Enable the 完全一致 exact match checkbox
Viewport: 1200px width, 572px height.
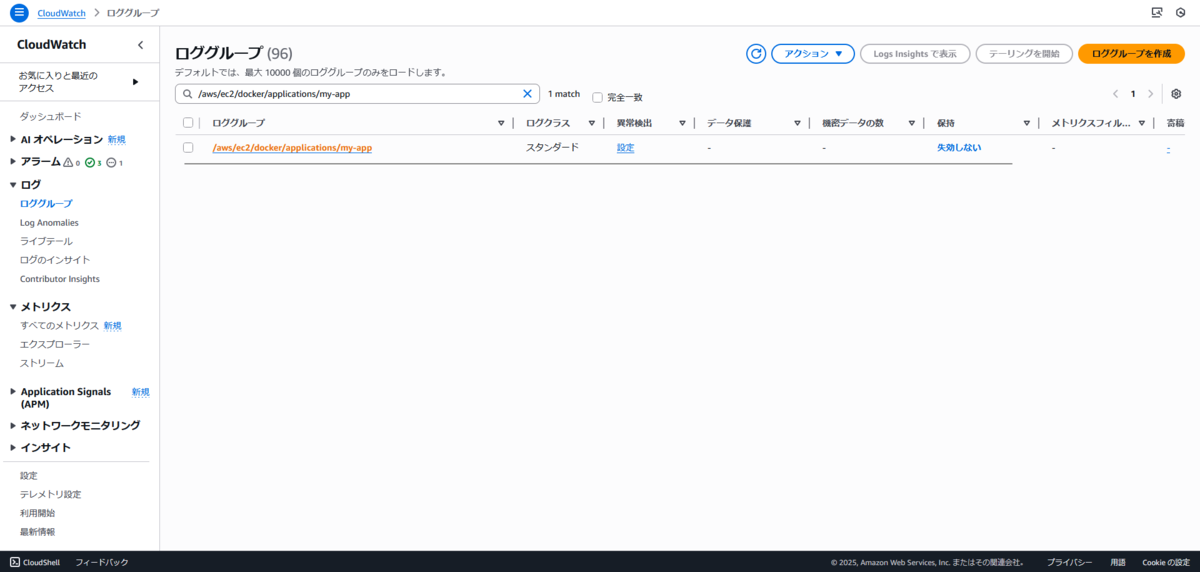click(x=597, y=97)
